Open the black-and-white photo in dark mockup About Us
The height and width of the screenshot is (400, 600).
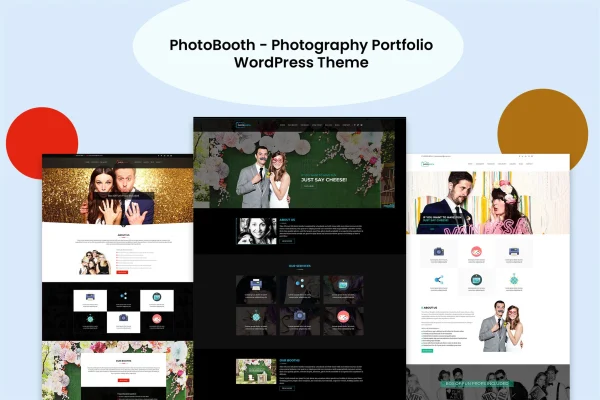(256, 231)
